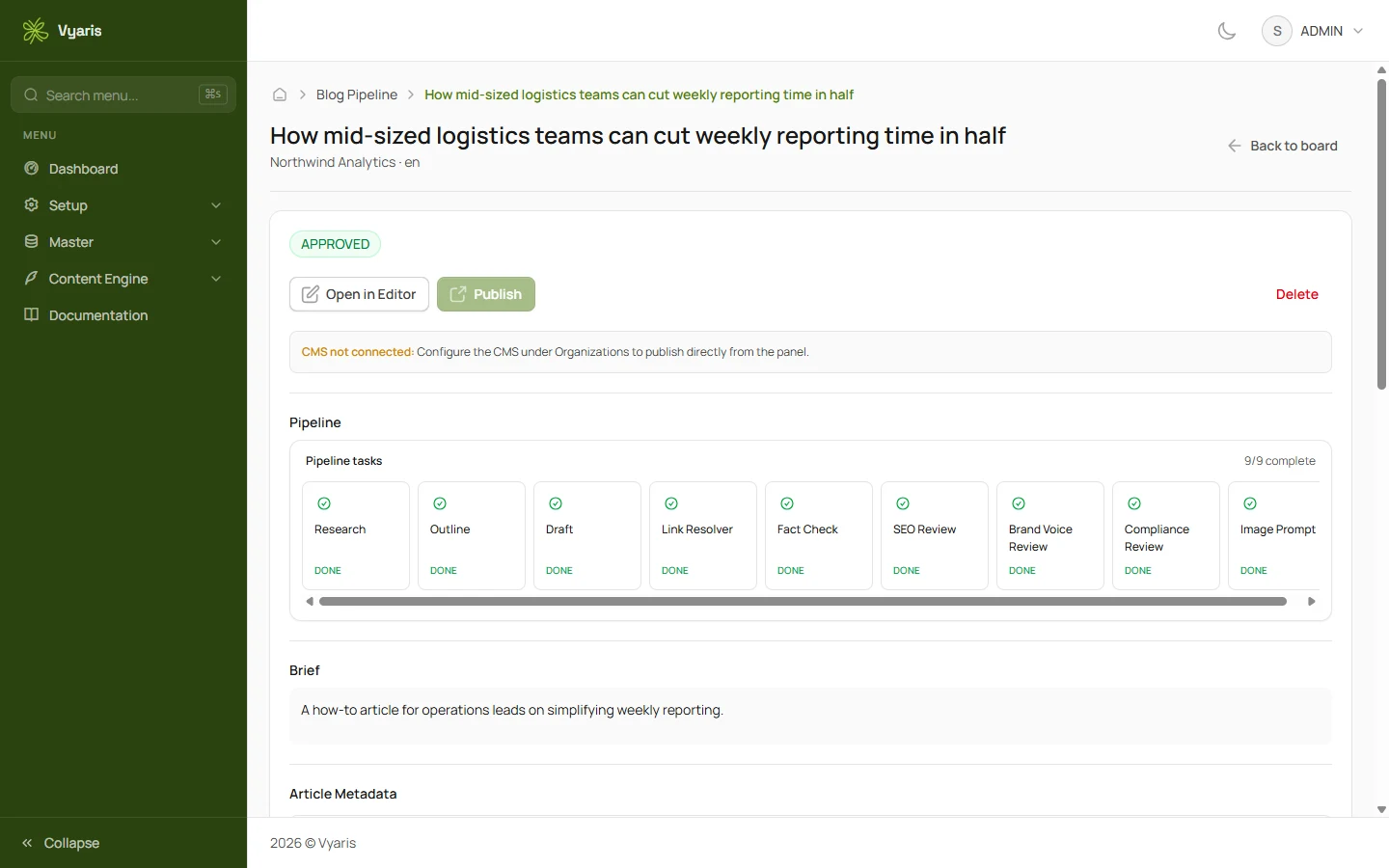This screenshot has width=1389, height=868.
Task: Click the Research task check icon
Action: click(x=324, y=503)
